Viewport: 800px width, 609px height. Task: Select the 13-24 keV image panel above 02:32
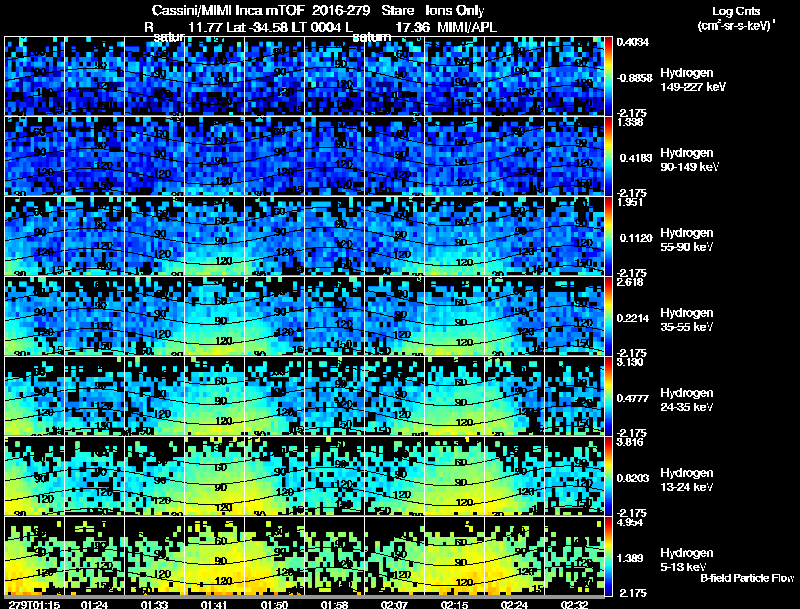(x=574, y=476)
